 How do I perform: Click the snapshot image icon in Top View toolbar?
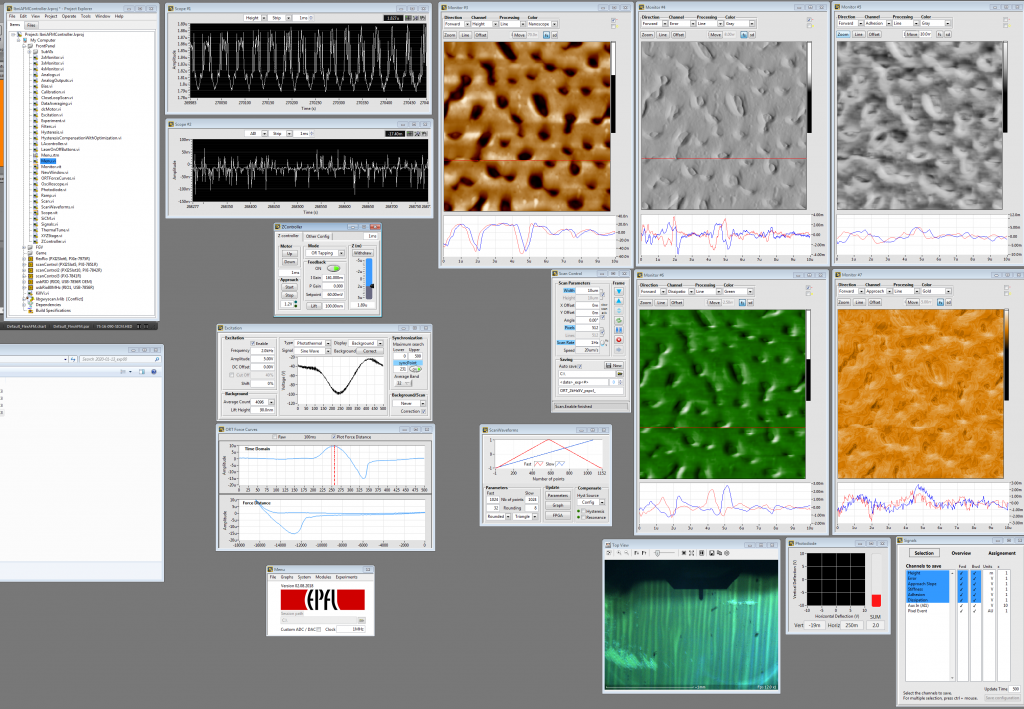711,553
